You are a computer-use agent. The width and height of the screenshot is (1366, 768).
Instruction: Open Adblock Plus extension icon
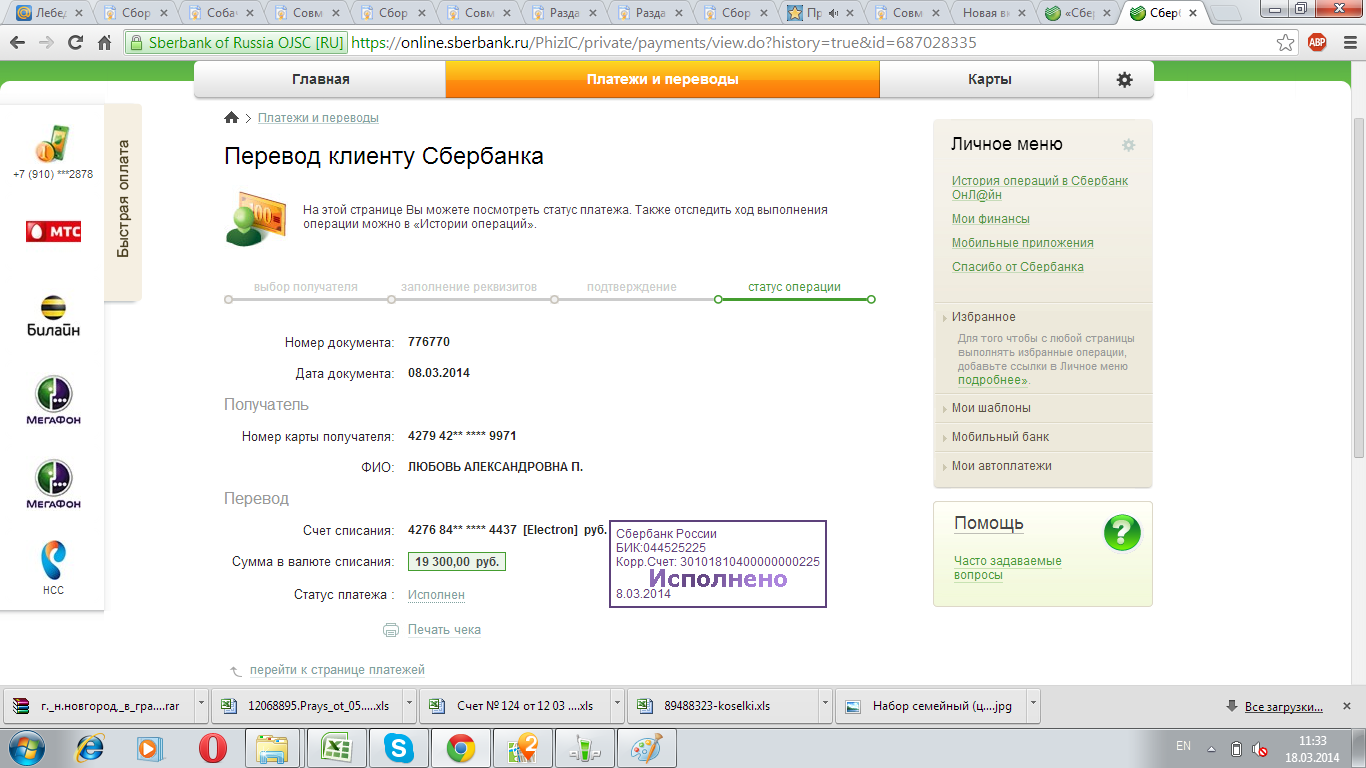pos(1317,42)
